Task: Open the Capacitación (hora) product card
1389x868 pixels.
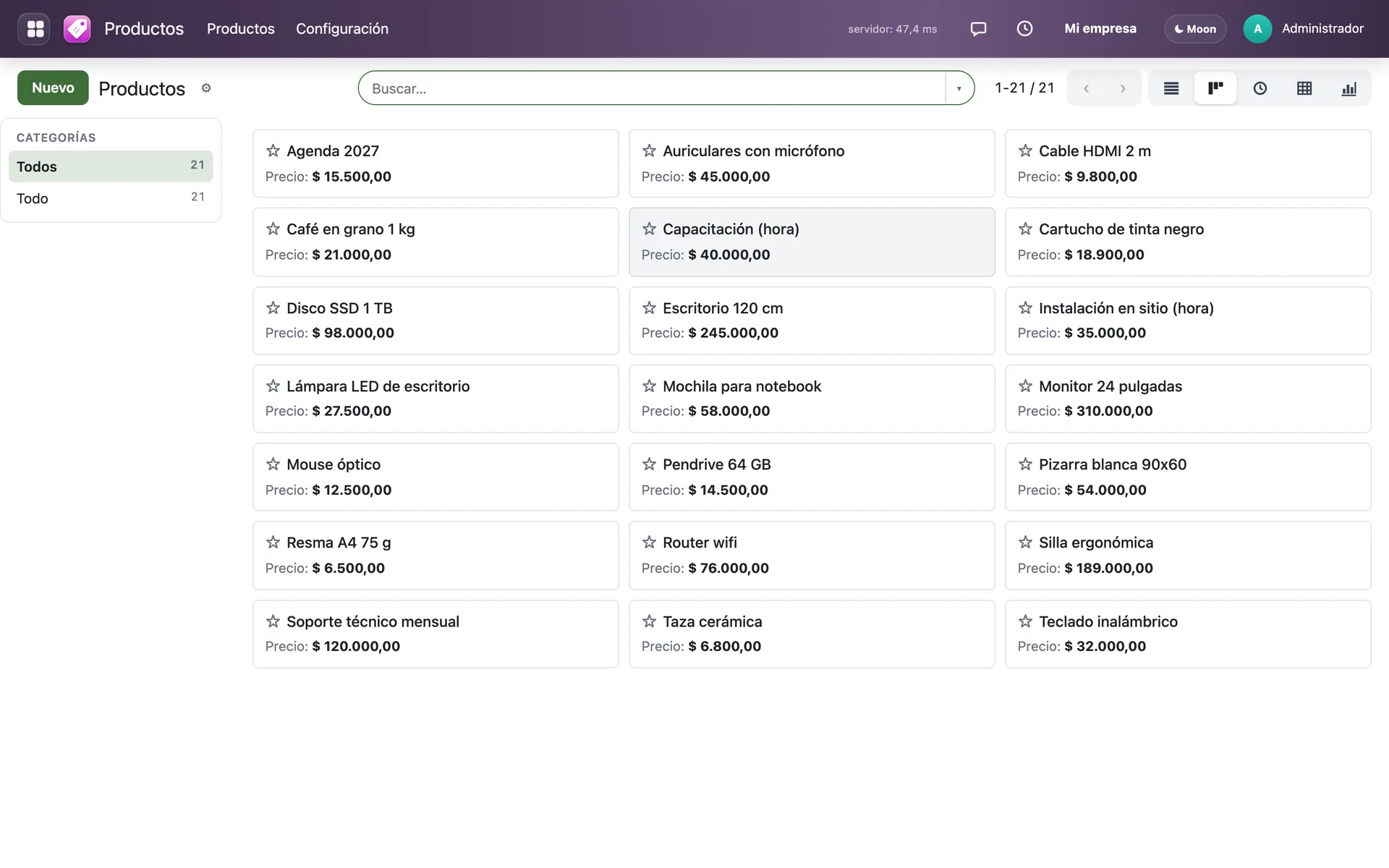Action: [812, 242]
